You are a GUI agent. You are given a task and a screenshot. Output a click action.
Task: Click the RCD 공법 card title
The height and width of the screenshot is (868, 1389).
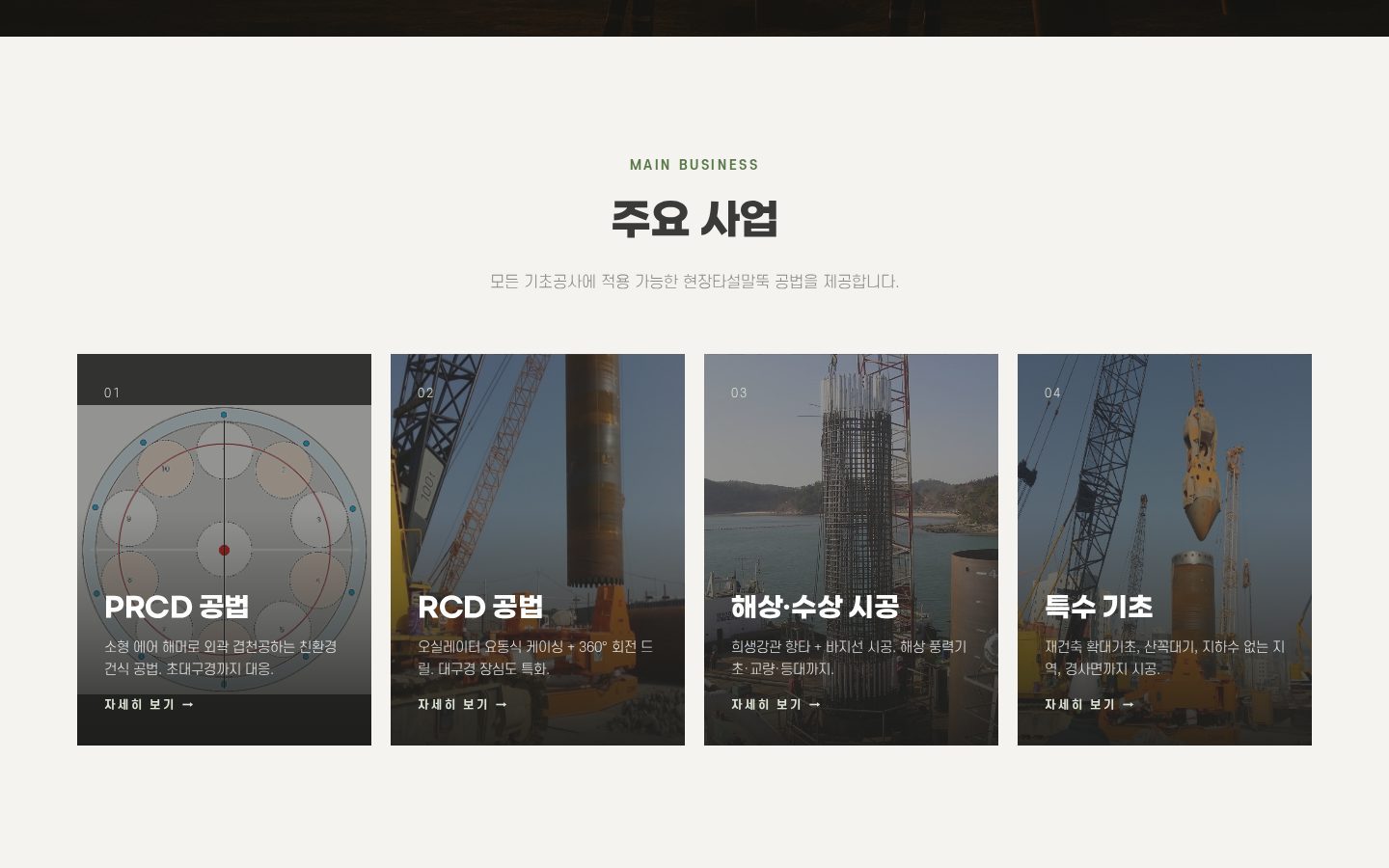click(x=480, y=607)
